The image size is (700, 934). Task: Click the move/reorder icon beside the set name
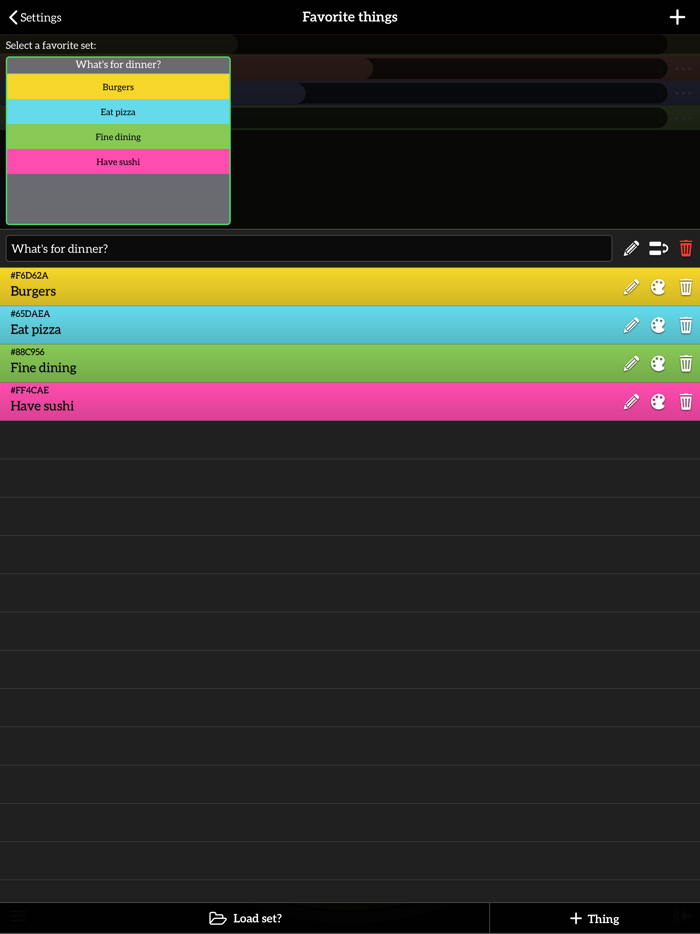coord(658,248)
